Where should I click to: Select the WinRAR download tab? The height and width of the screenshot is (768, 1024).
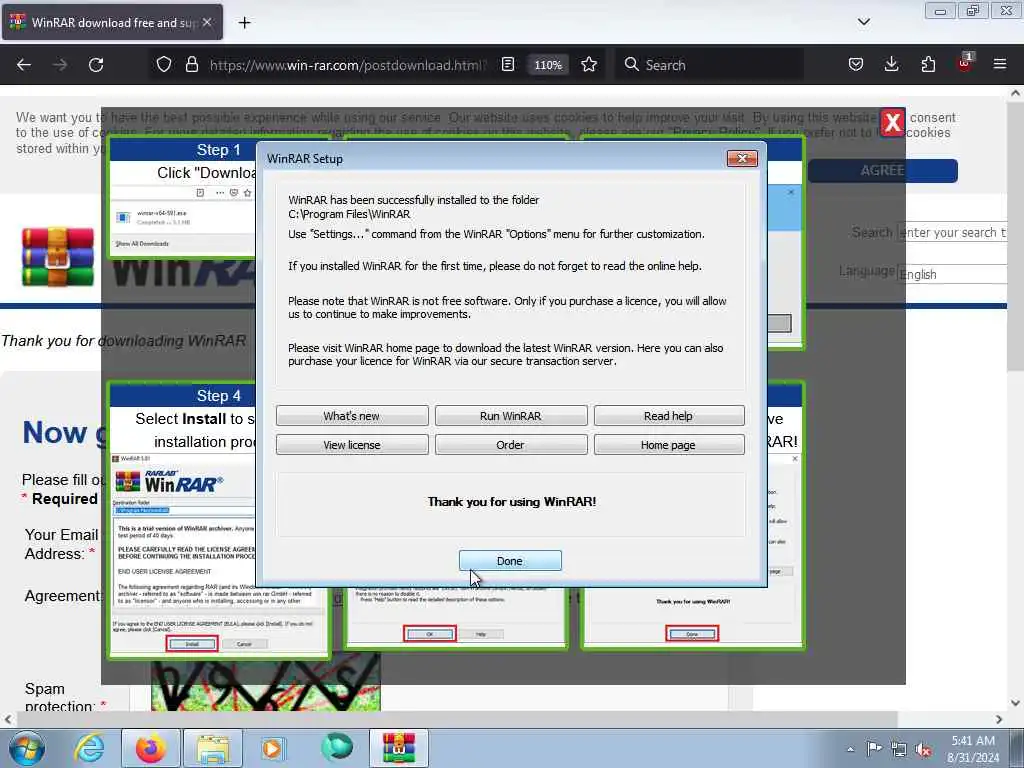[112, 22]
